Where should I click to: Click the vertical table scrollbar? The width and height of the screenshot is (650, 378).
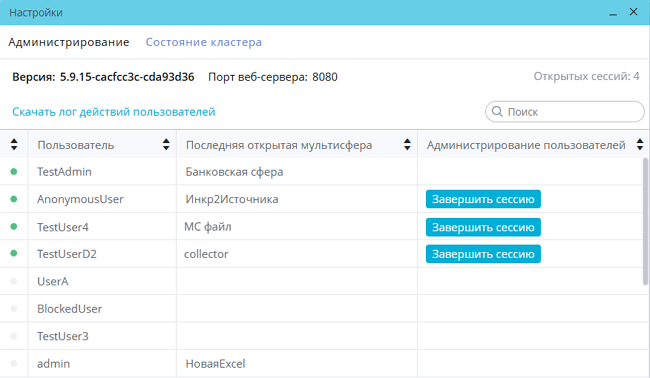click(645, 221)
